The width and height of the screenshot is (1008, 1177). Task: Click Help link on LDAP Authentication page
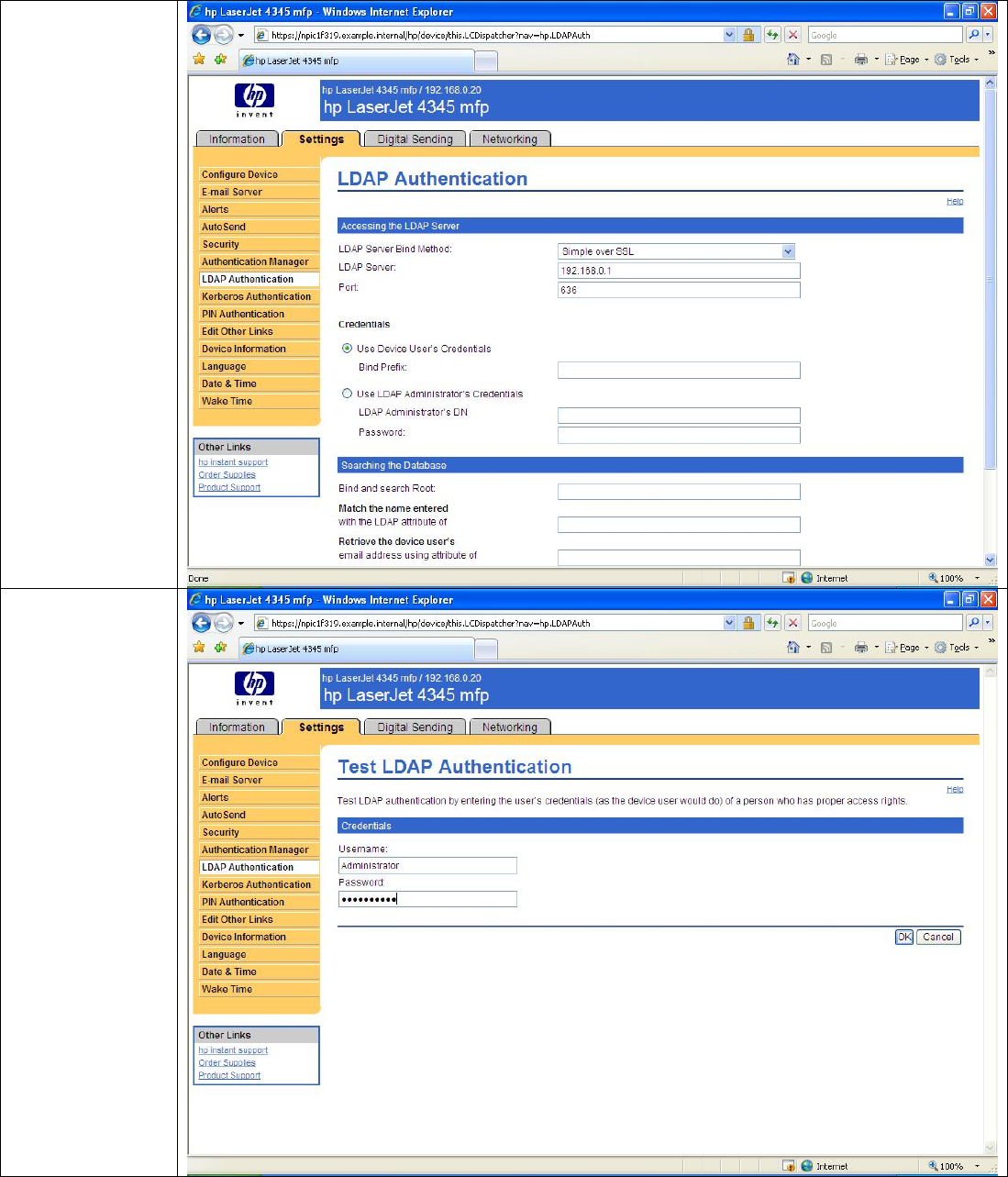coord(955,201)
